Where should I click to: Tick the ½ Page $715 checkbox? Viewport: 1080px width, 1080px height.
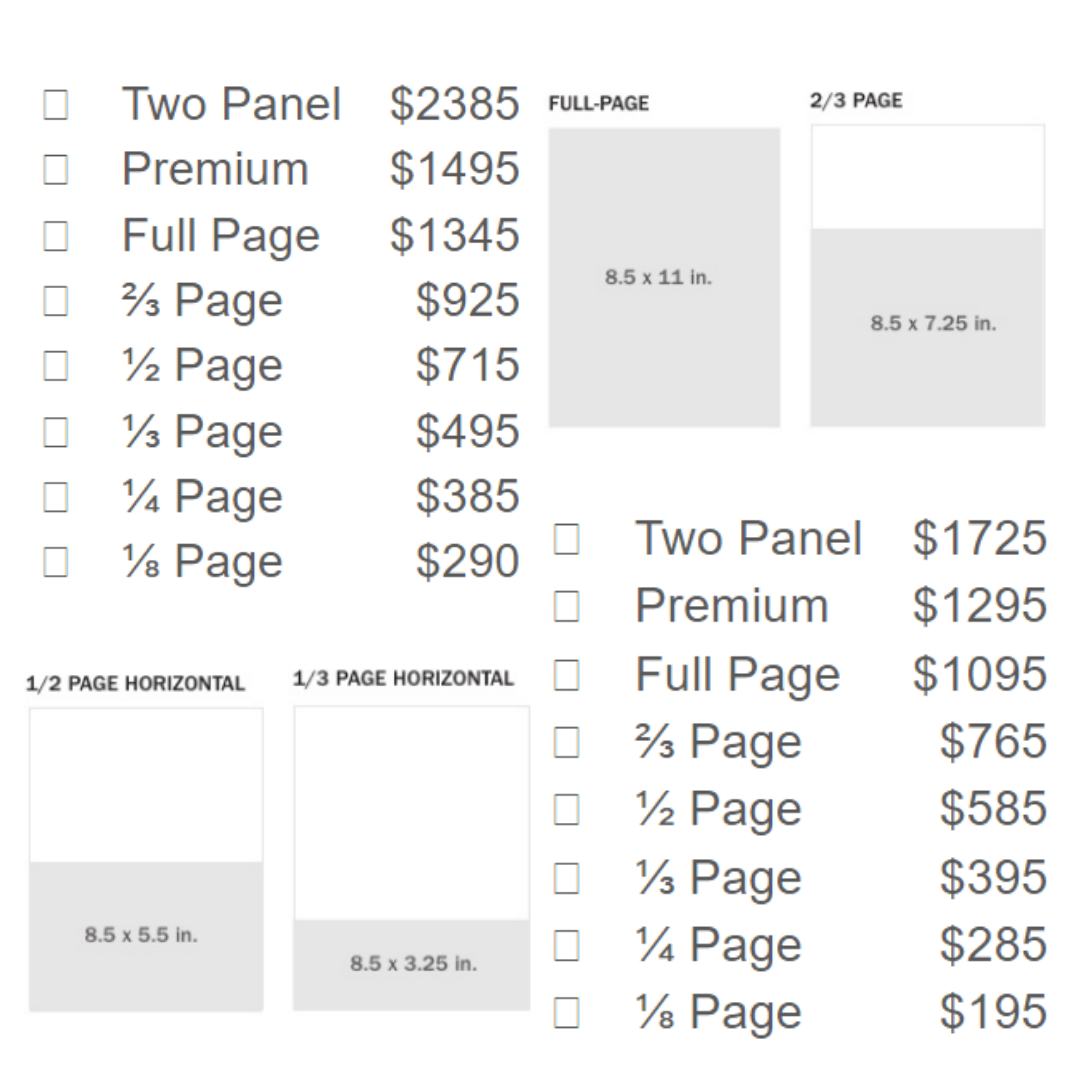(56, 366)
